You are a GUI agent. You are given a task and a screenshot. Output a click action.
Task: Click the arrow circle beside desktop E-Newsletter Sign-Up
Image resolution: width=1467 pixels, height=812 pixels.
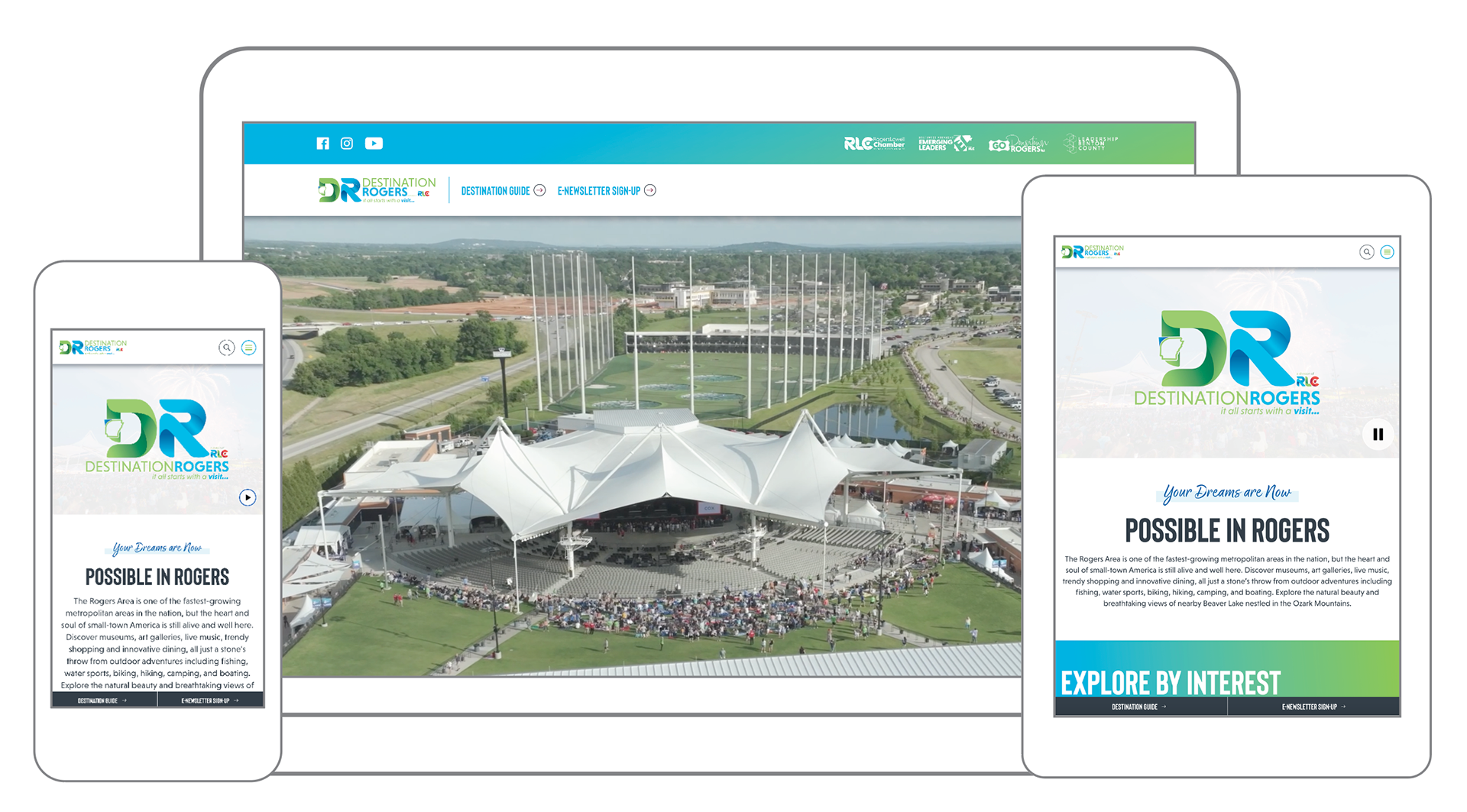650,190
